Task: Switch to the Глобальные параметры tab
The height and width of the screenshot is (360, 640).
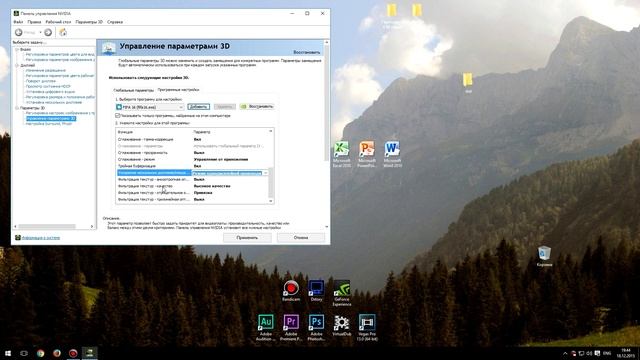Action: (x=133, y=90)
